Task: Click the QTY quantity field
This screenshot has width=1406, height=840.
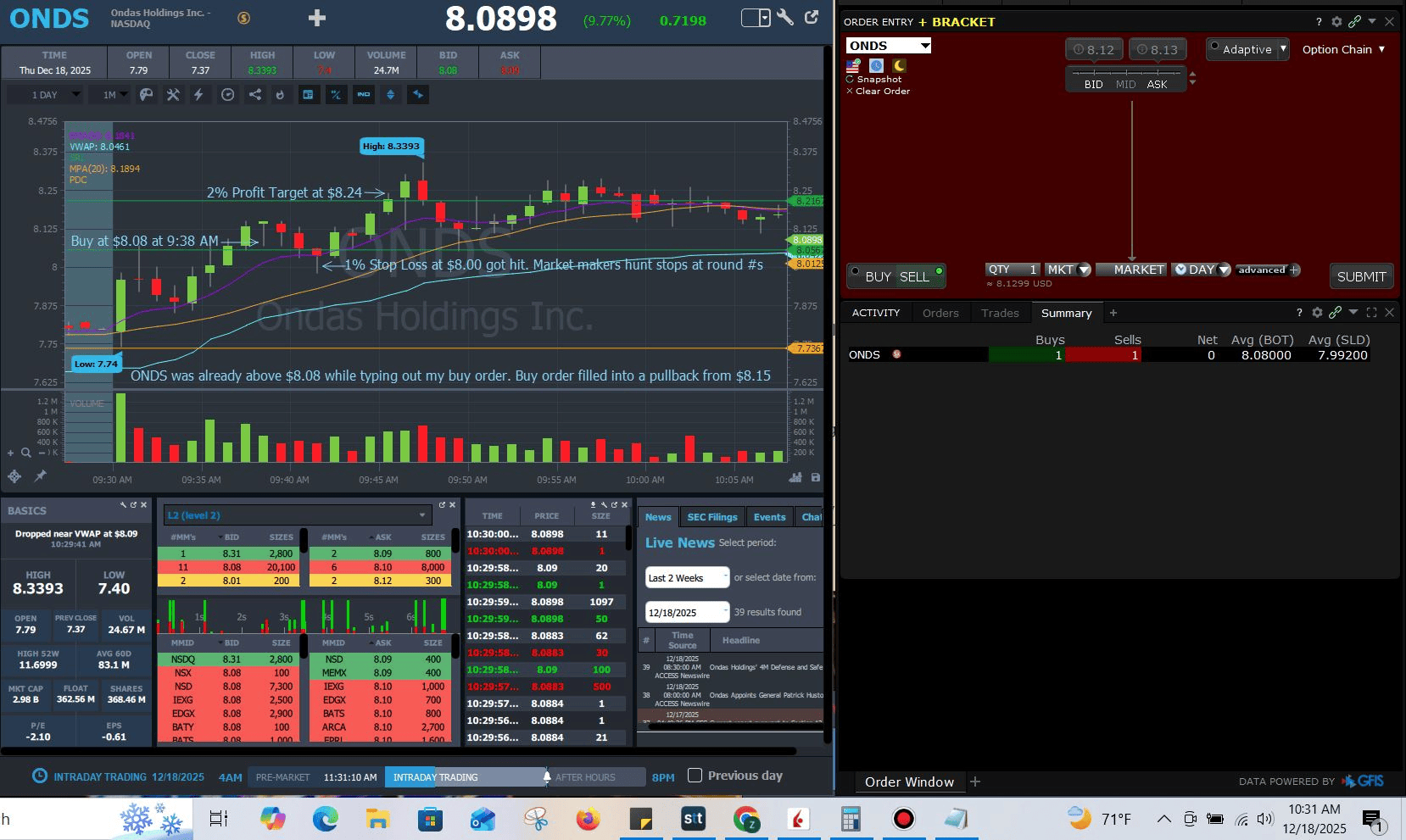Action: pos(1013,270)
